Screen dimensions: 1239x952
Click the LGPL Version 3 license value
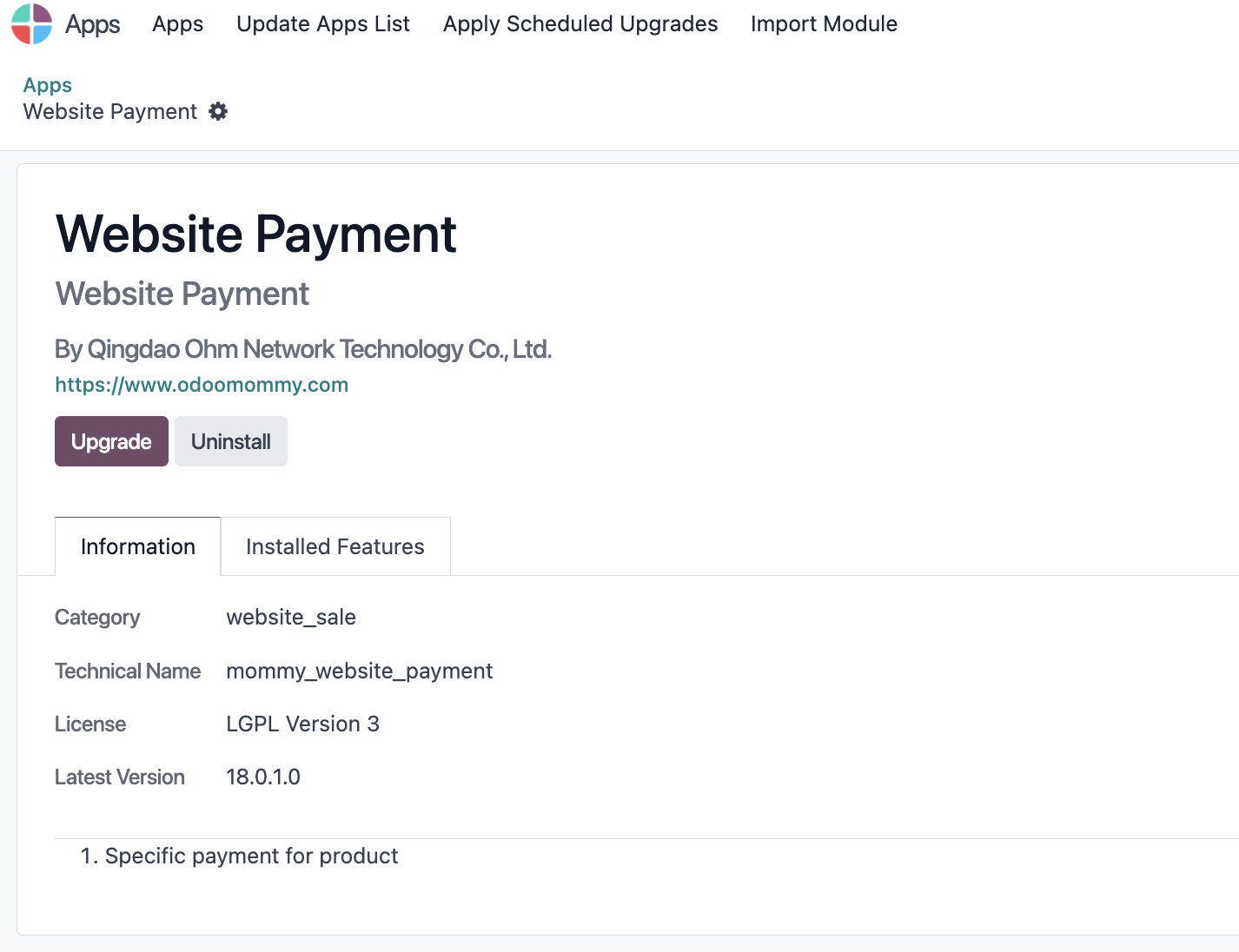pos(302,724)
